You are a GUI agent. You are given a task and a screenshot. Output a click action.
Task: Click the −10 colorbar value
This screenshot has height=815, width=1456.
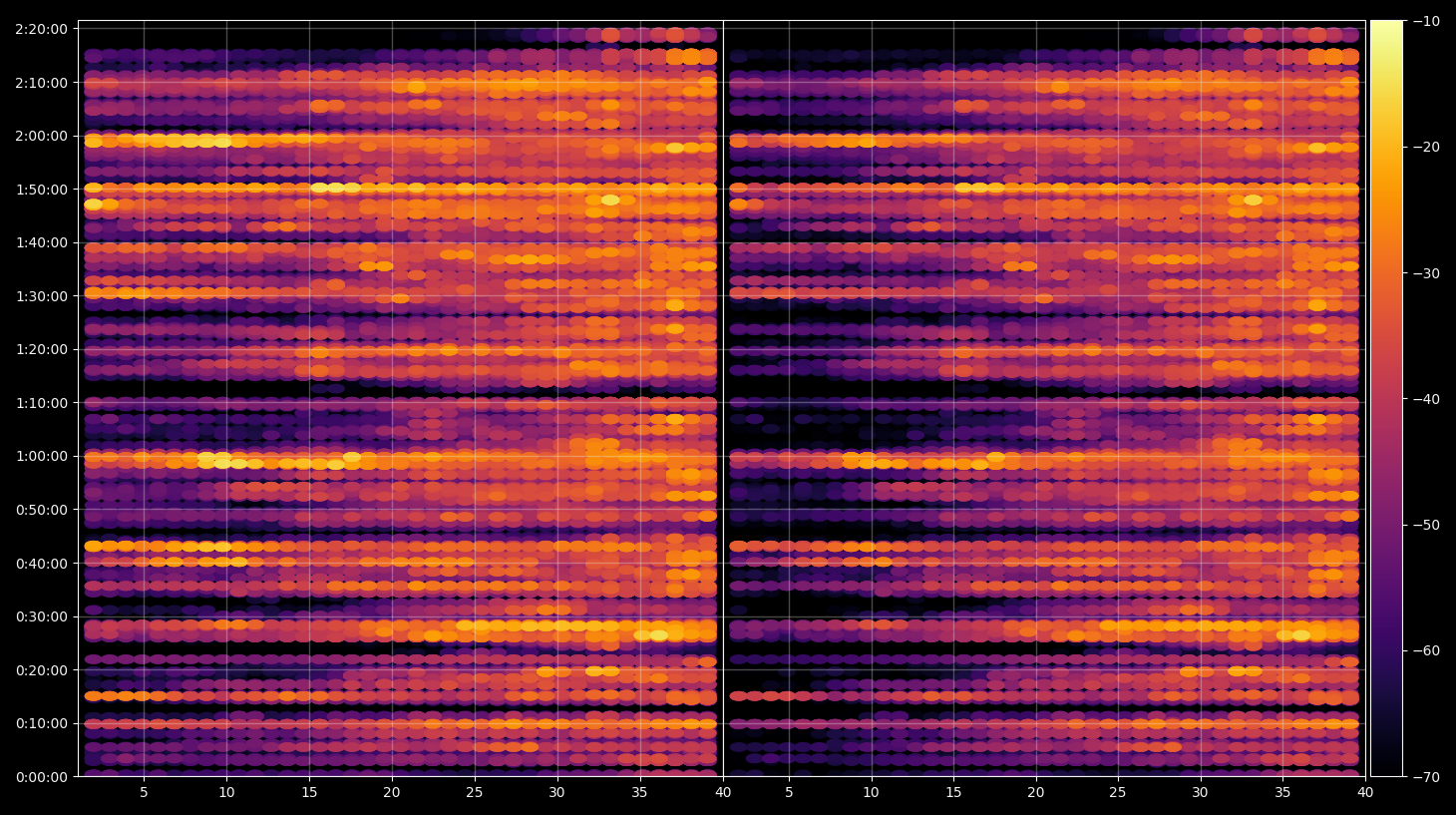point(1426,21)
